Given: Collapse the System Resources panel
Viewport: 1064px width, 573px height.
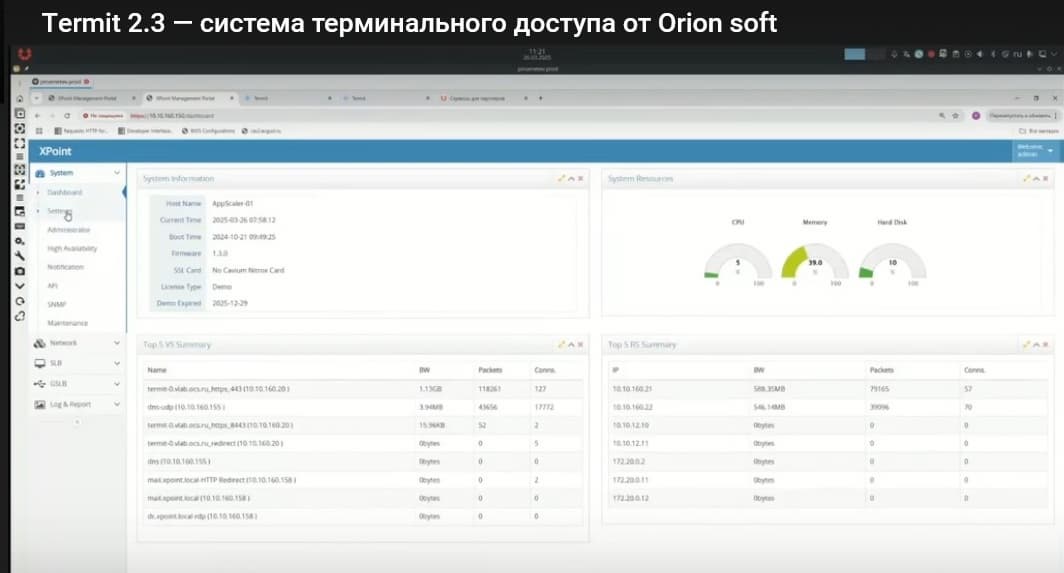Looking at the screenshot, I should click(1036, 179).
